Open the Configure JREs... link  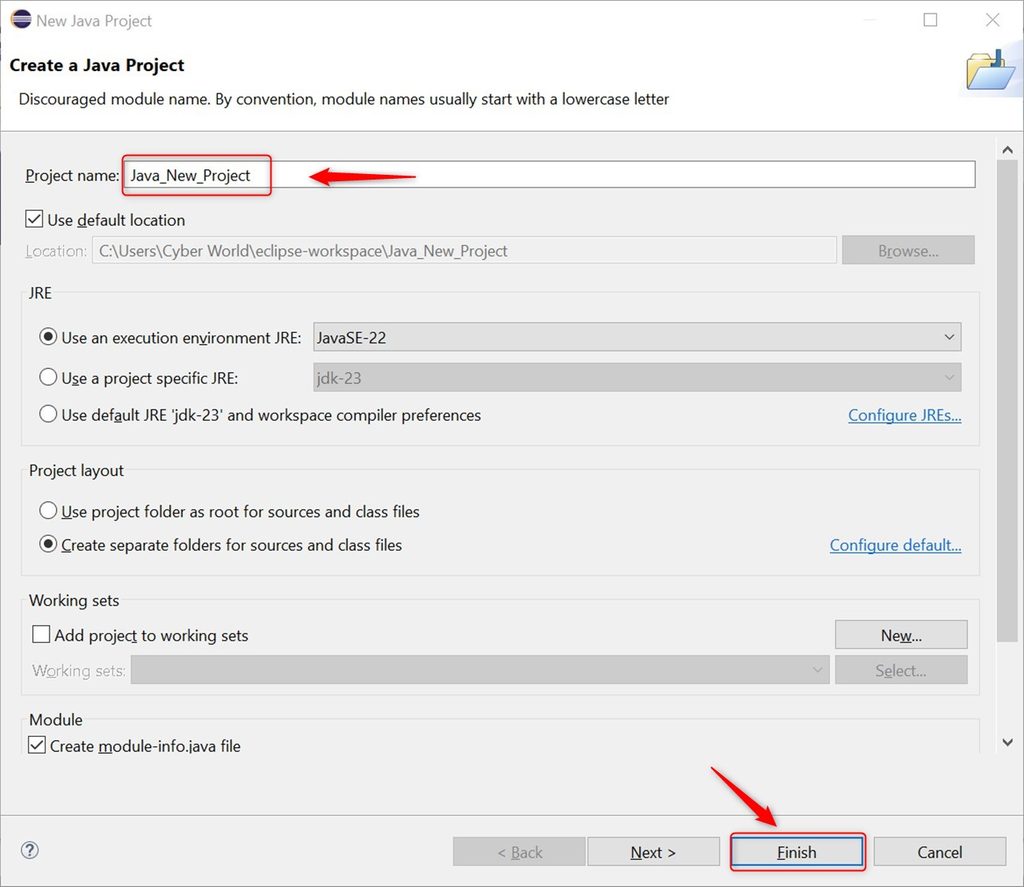(x=904, y=415)
